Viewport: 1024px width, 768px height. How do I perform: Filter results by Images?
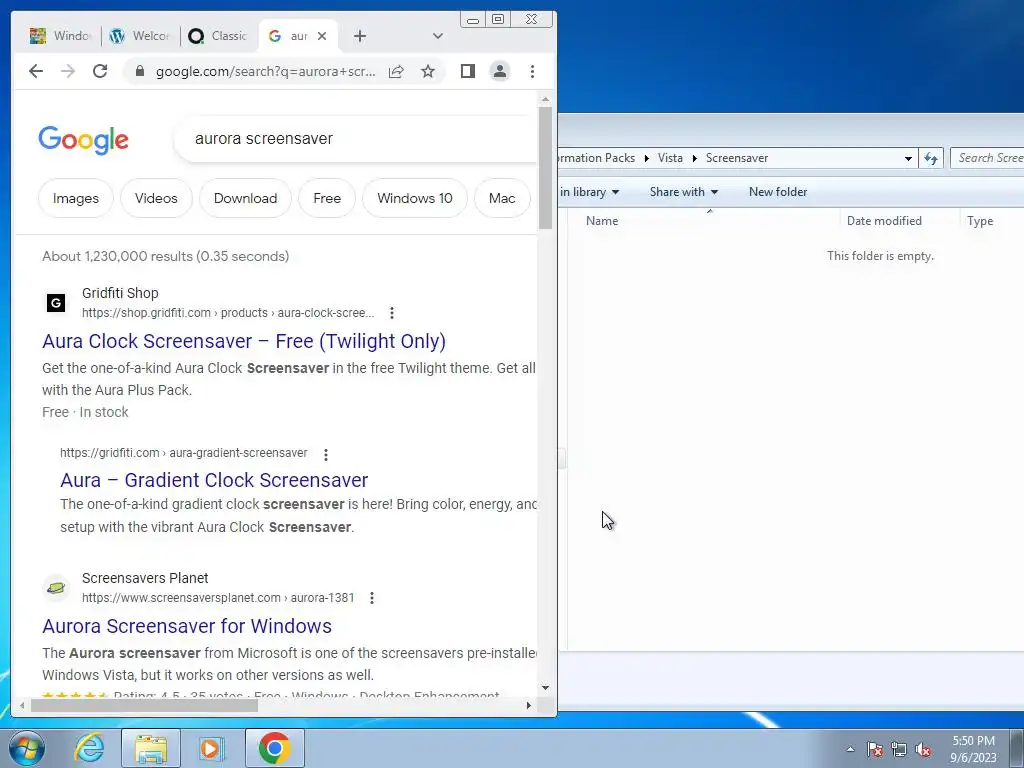pos(76,198)
